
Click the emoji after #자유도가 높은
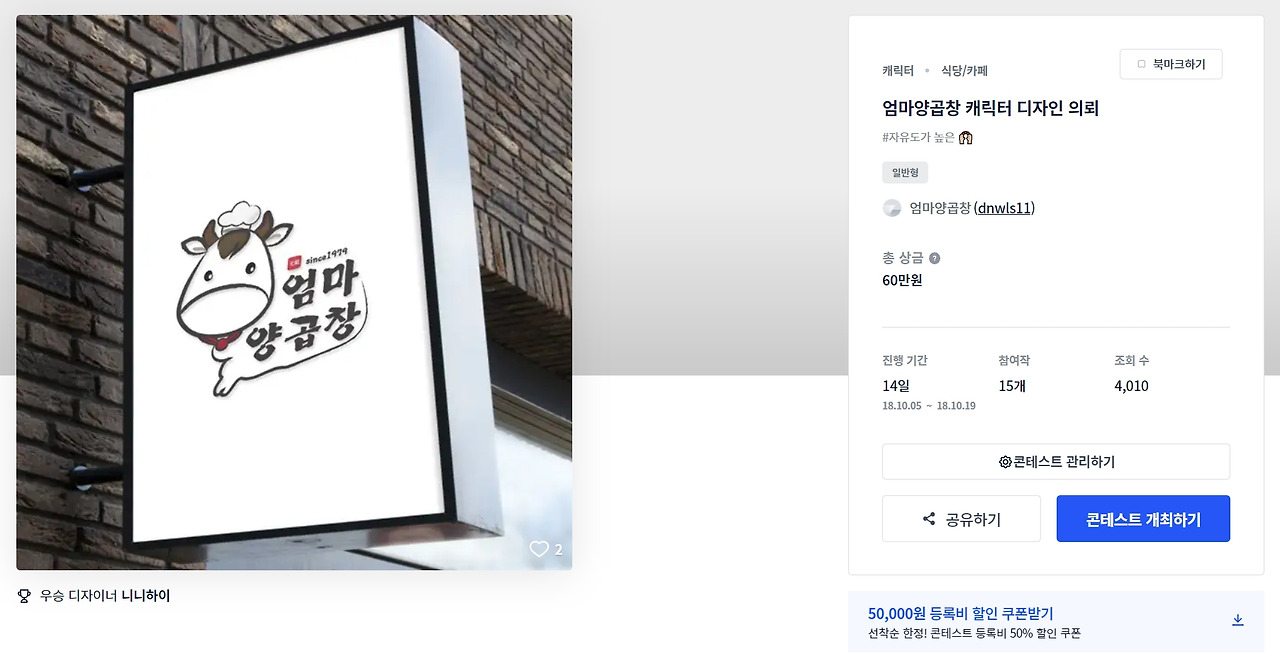966,137
